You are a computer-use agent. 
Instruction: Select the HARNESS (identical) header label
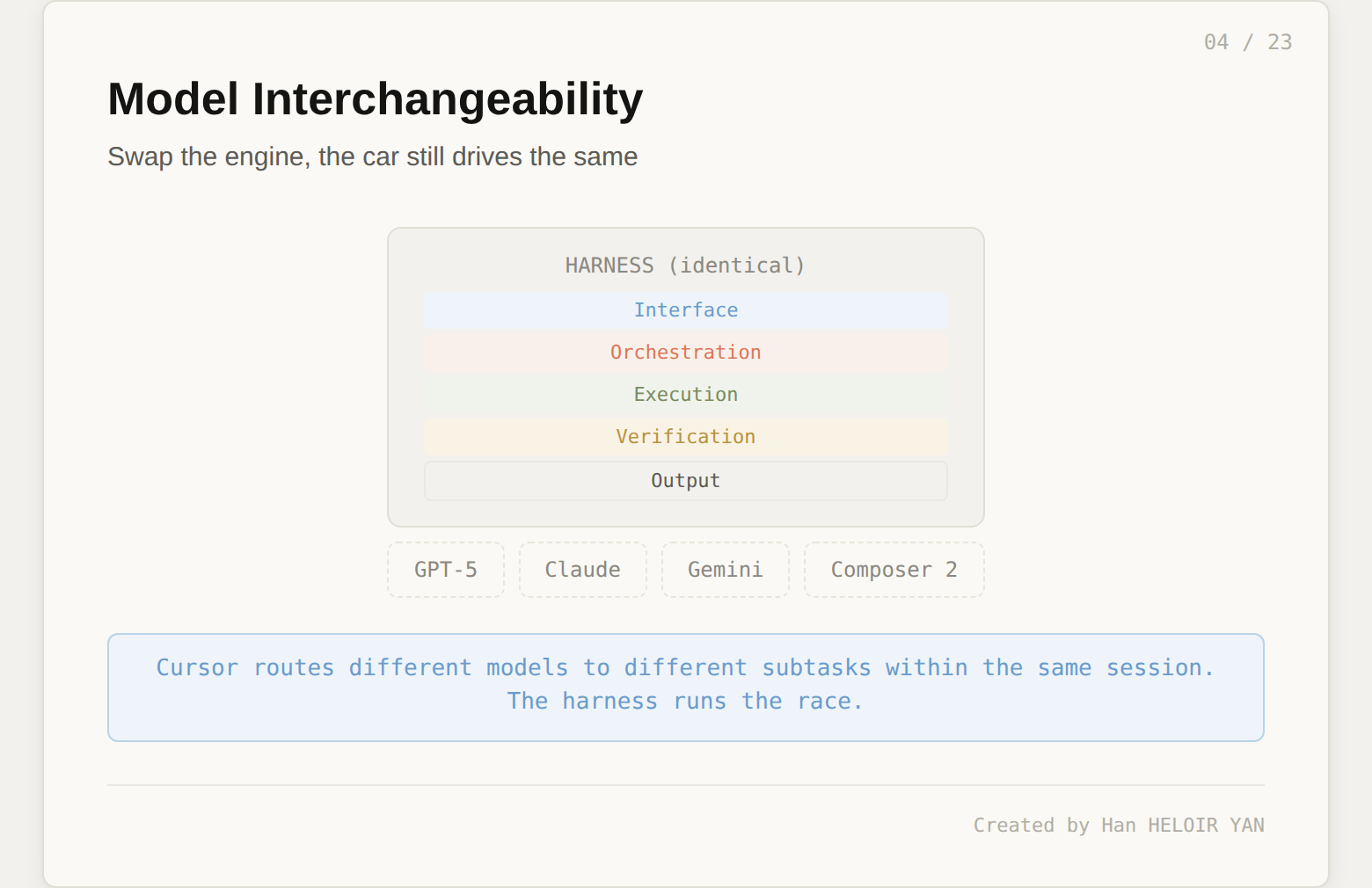(x=684, y=266)
